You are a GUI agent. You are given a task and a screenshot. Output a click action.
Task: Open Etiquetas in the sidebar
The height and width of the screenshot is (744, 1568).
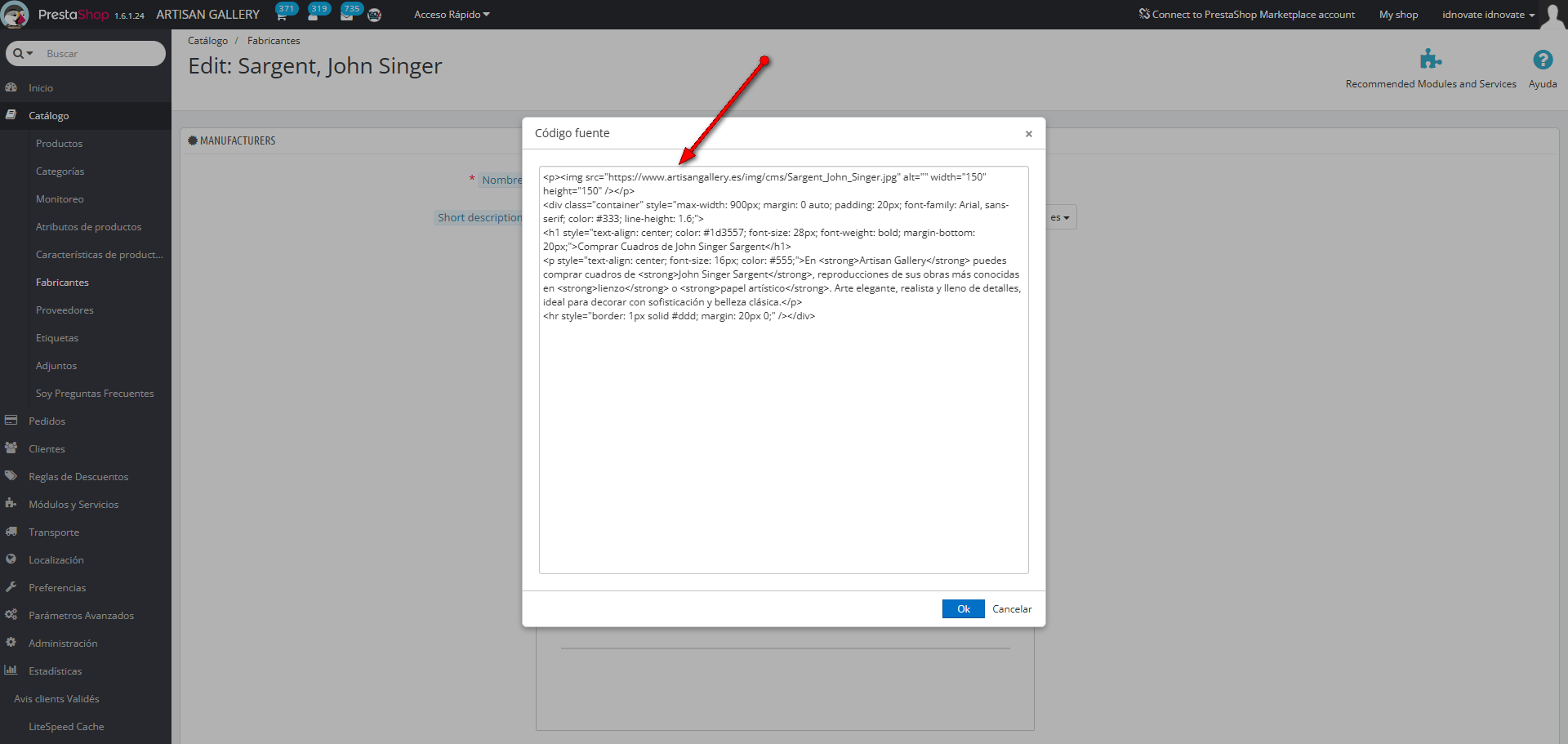(x=57, y=337)
